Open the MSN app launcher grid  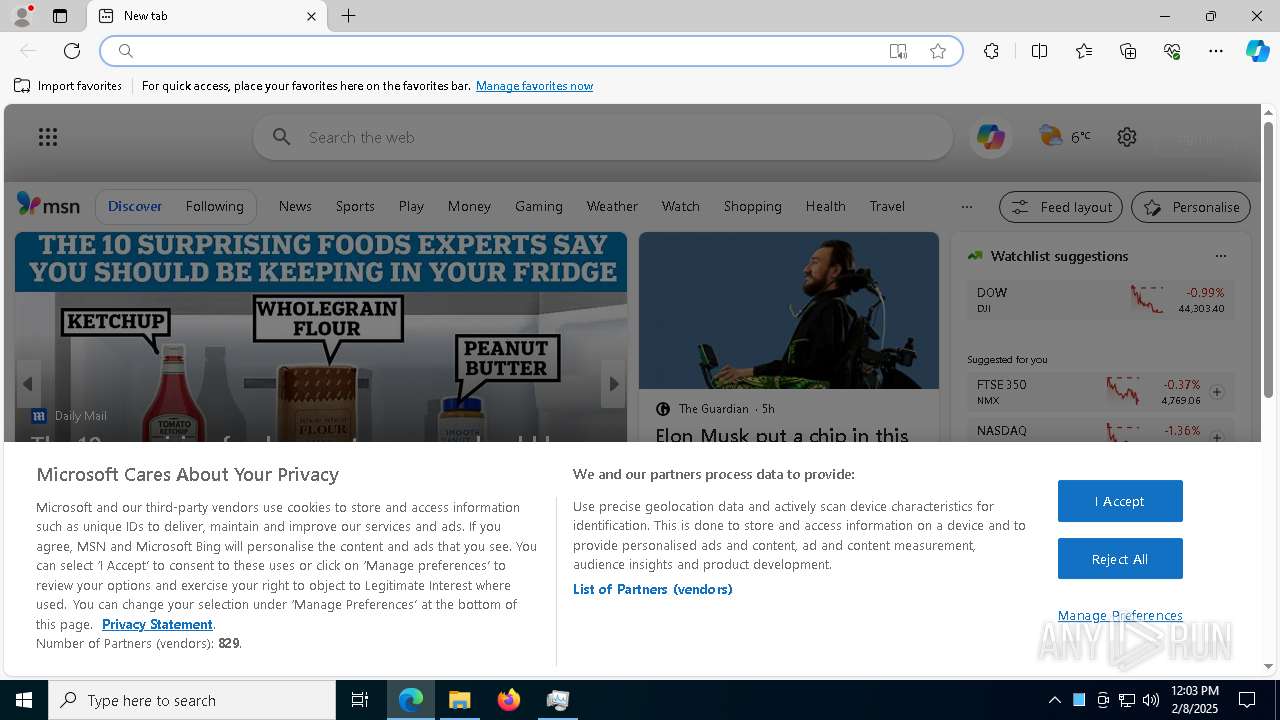pos(48,137)
